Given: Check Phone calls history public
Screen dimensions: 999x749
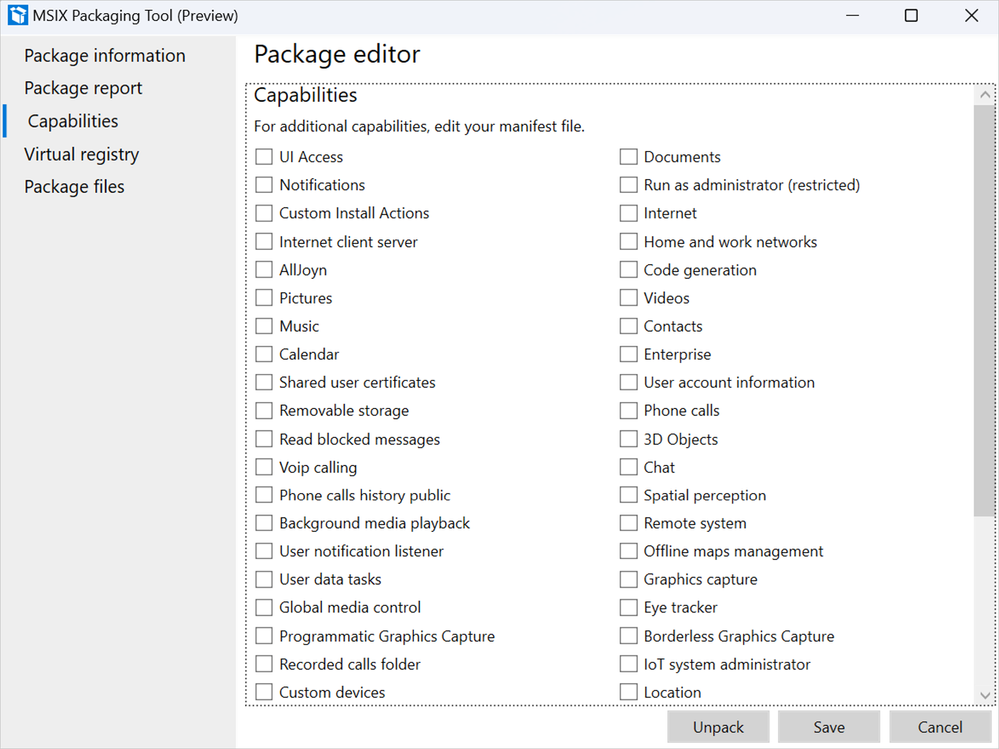Looking at the screenshot, I should 264,495.
